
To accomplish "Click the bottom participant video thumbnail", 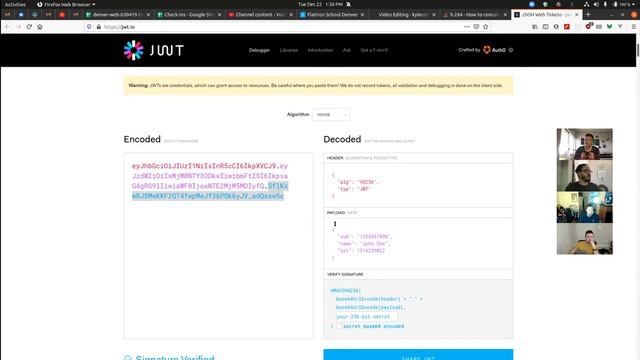I will tap(584, 239).
